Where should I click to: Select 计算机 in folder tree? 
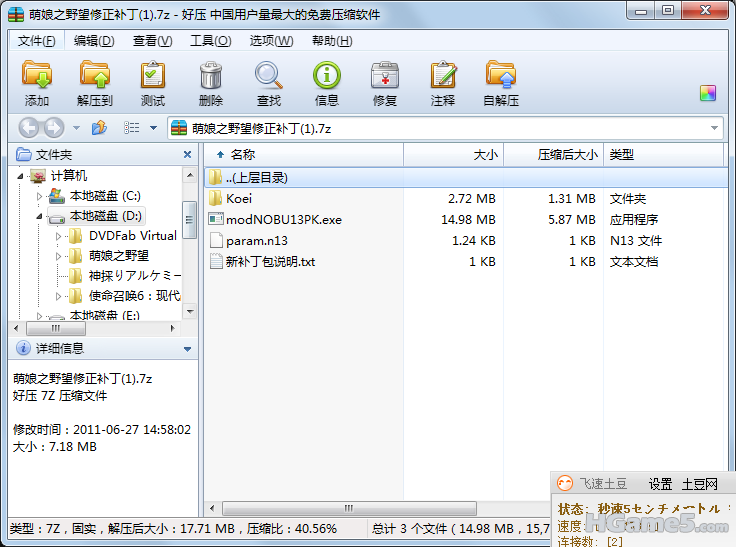click(69, 176)
